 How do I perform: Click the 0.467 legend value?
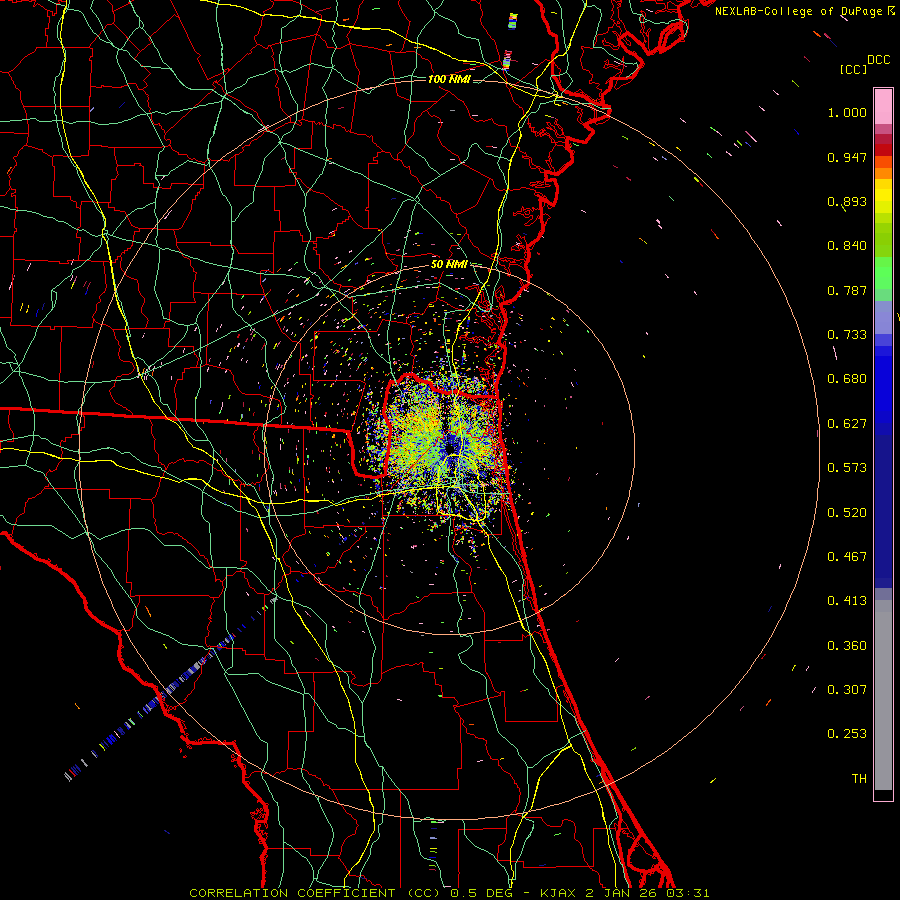[847, 557]
